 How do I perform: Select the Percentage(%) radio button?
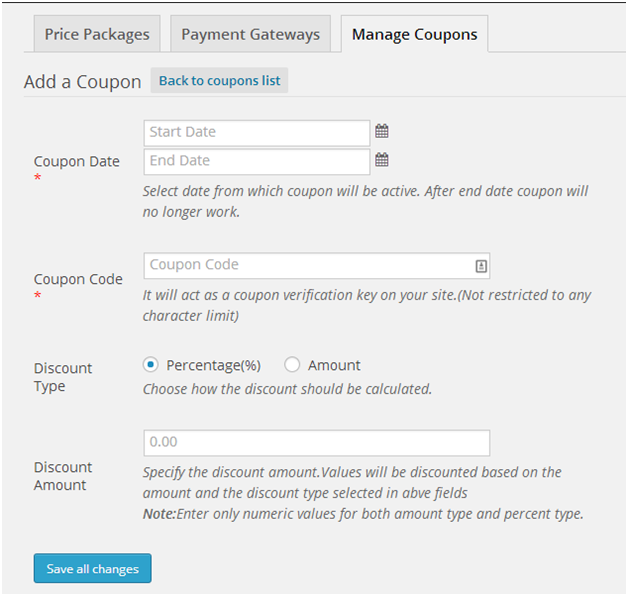[x=152, y=365]
